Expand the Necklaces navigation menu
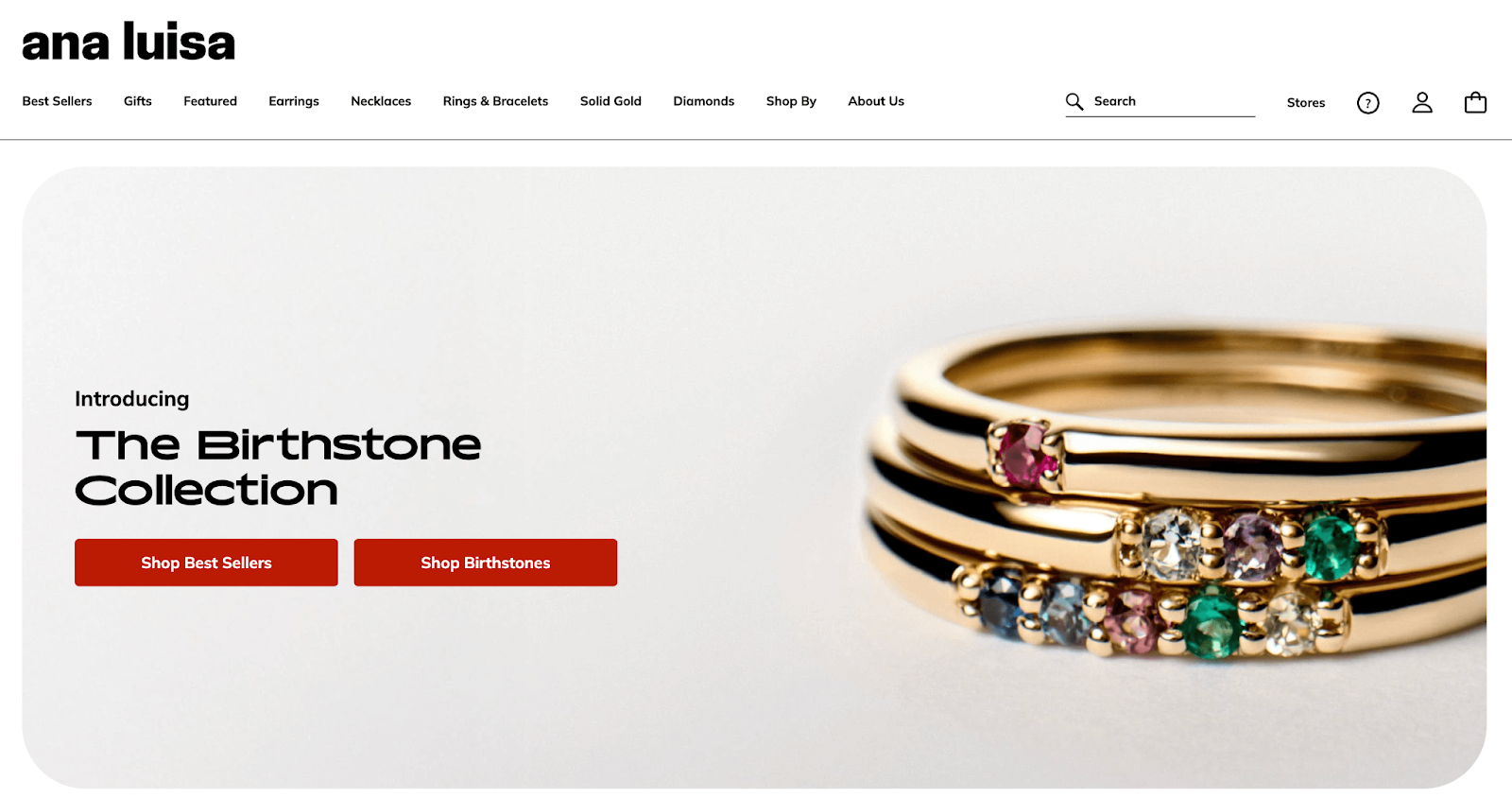This screenshot has width=1512, height=798. click(381, 101)
